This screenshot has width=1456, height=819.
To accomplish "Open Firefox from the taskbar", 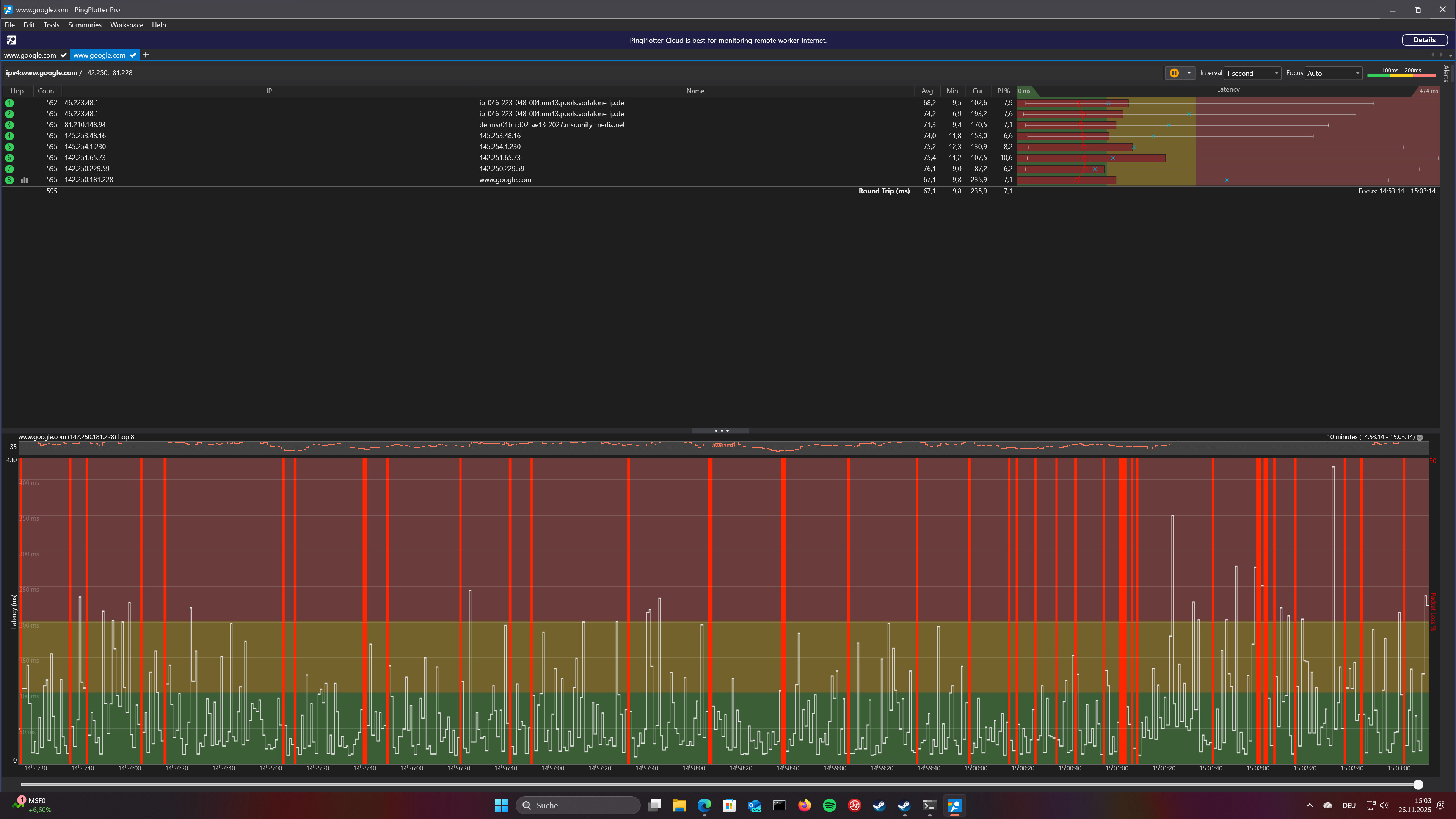I will tap(804, 805).
